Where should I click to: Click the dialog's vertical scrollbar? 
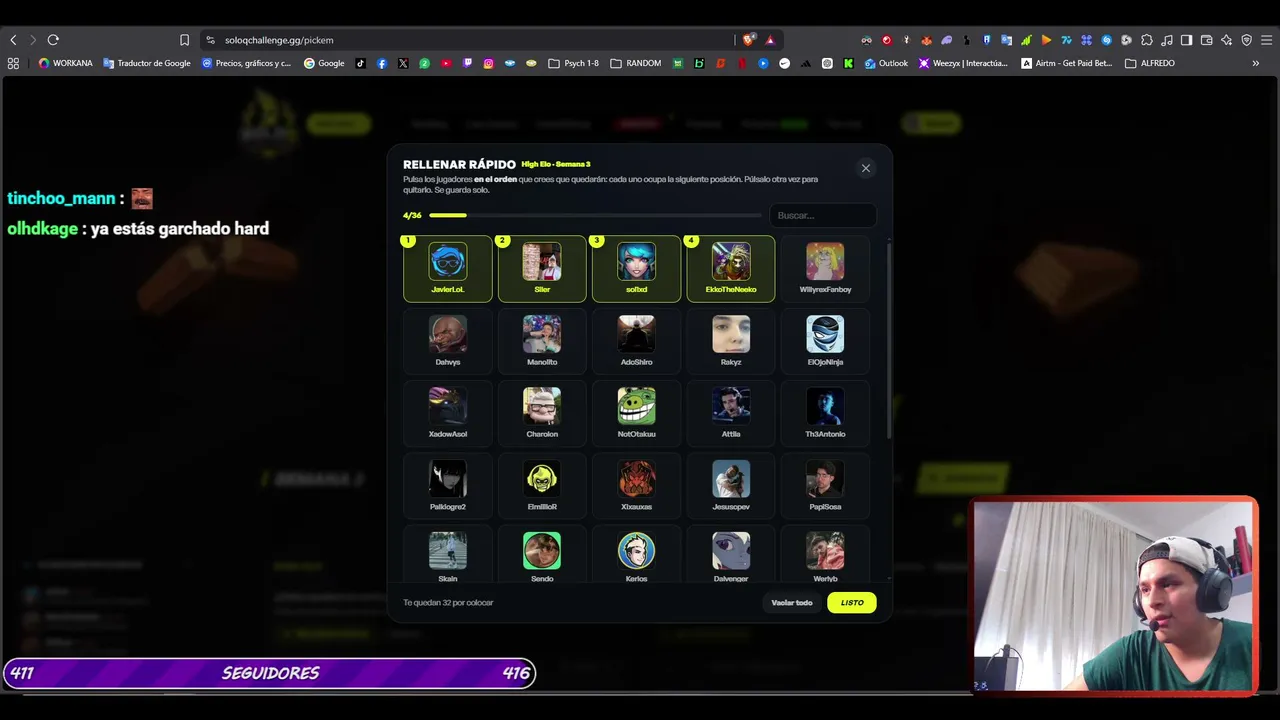pyautogui.click(x=888, y=340)
